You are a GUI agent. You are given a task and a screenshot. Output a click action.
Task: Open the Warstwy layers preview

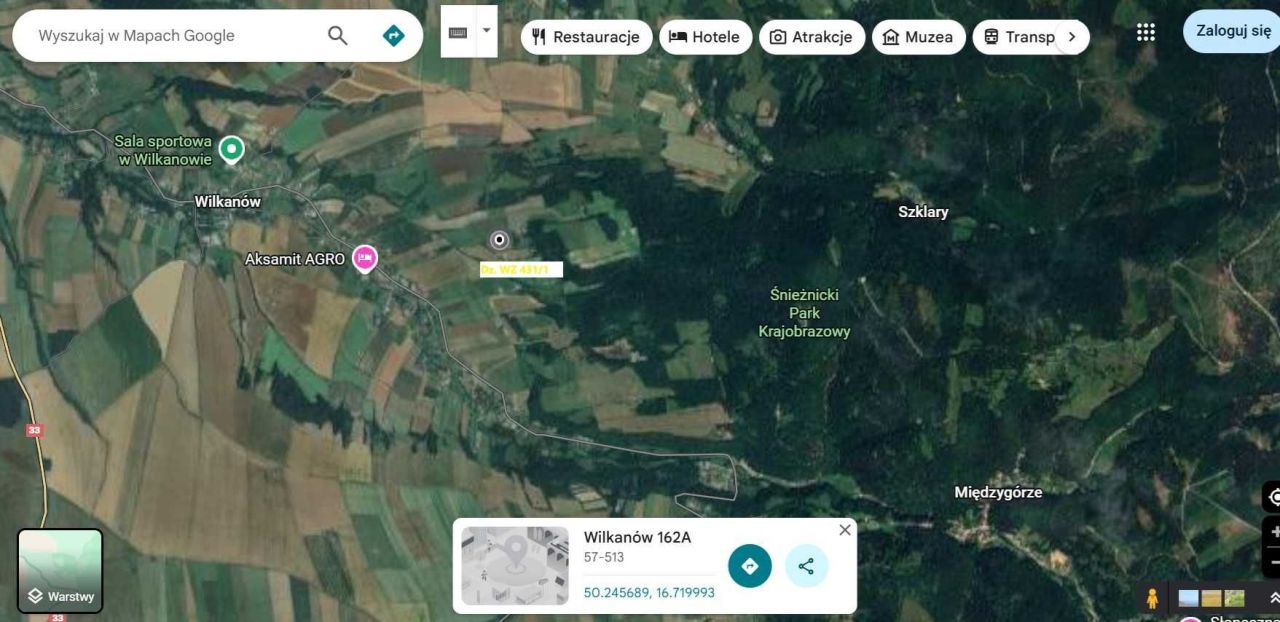click(60, 570)
